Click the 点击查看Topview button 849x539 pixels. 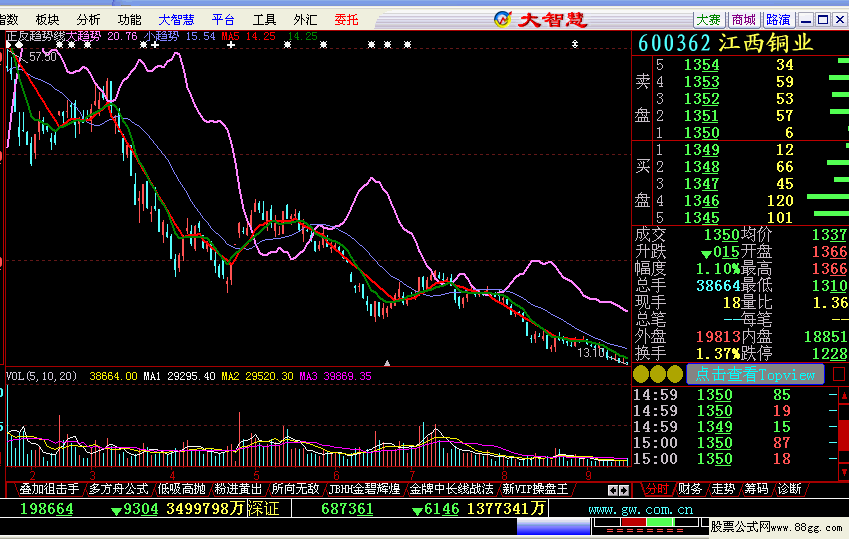[x=755, y=374]
